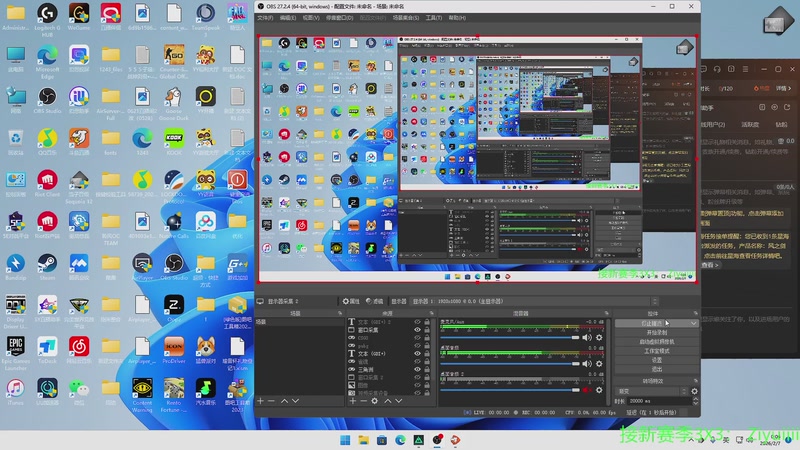Toggle visibility eye of 文本 (GDI+) source
800x450 pixels.
[417, 354]
